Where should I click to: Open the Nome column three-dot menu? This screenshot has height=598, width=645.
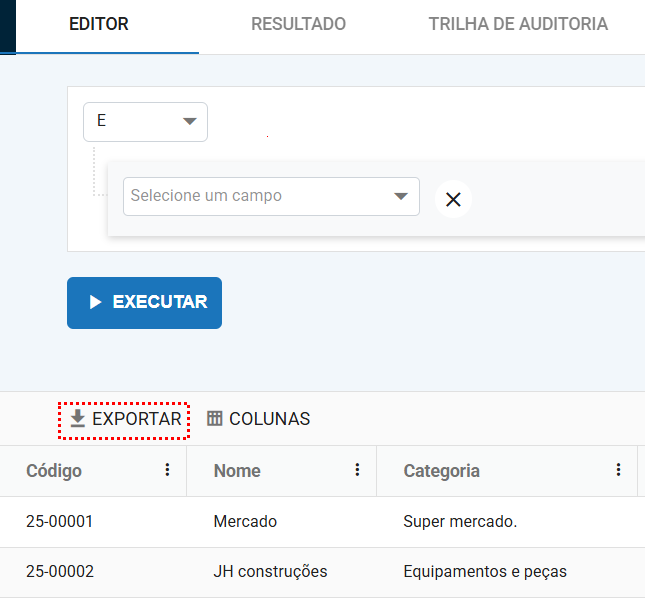coord(357,470)
